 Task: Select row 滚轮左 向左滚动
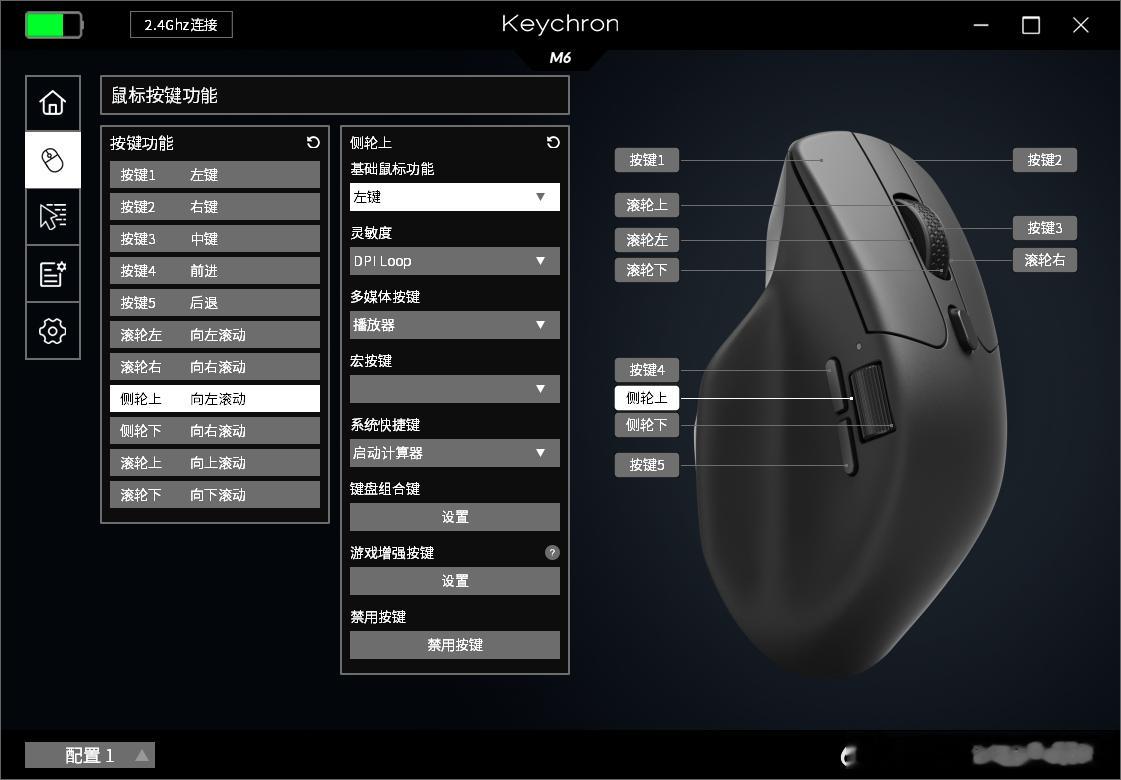click(214, 335)
